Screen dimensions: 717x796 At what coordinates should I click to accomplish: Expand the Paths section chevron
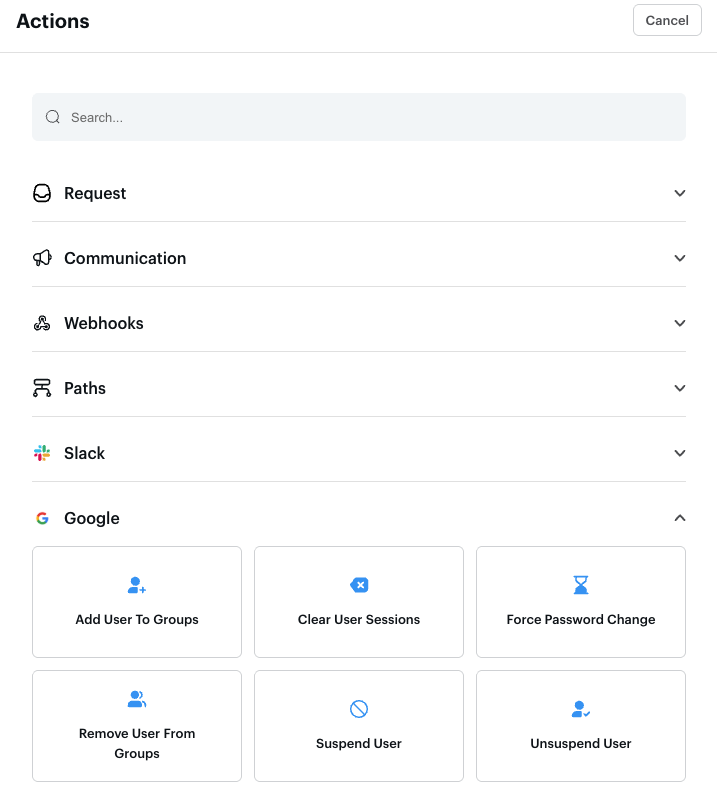coord(680,388)
